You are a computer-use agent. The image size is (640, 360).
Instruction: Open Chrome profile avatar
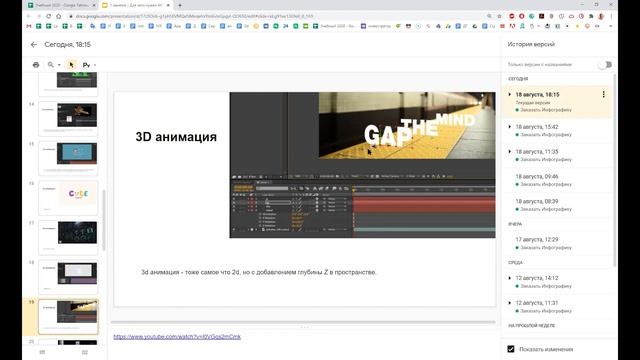[601, 16]
